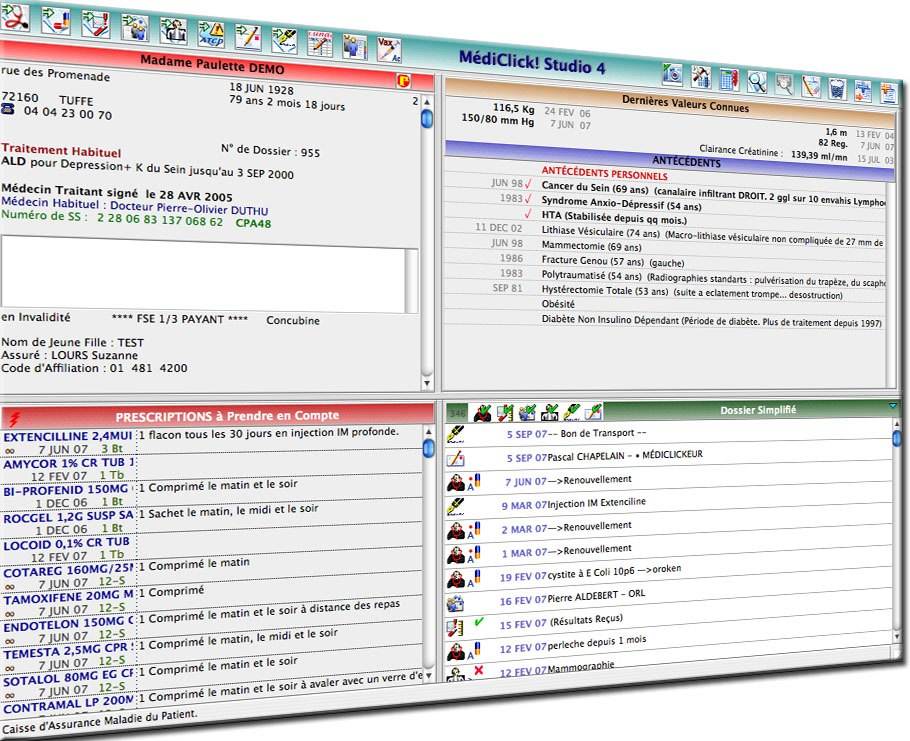Click the lab icon on Résultats Reçus row
910x741 pixels.
click(x=455, y=627)
